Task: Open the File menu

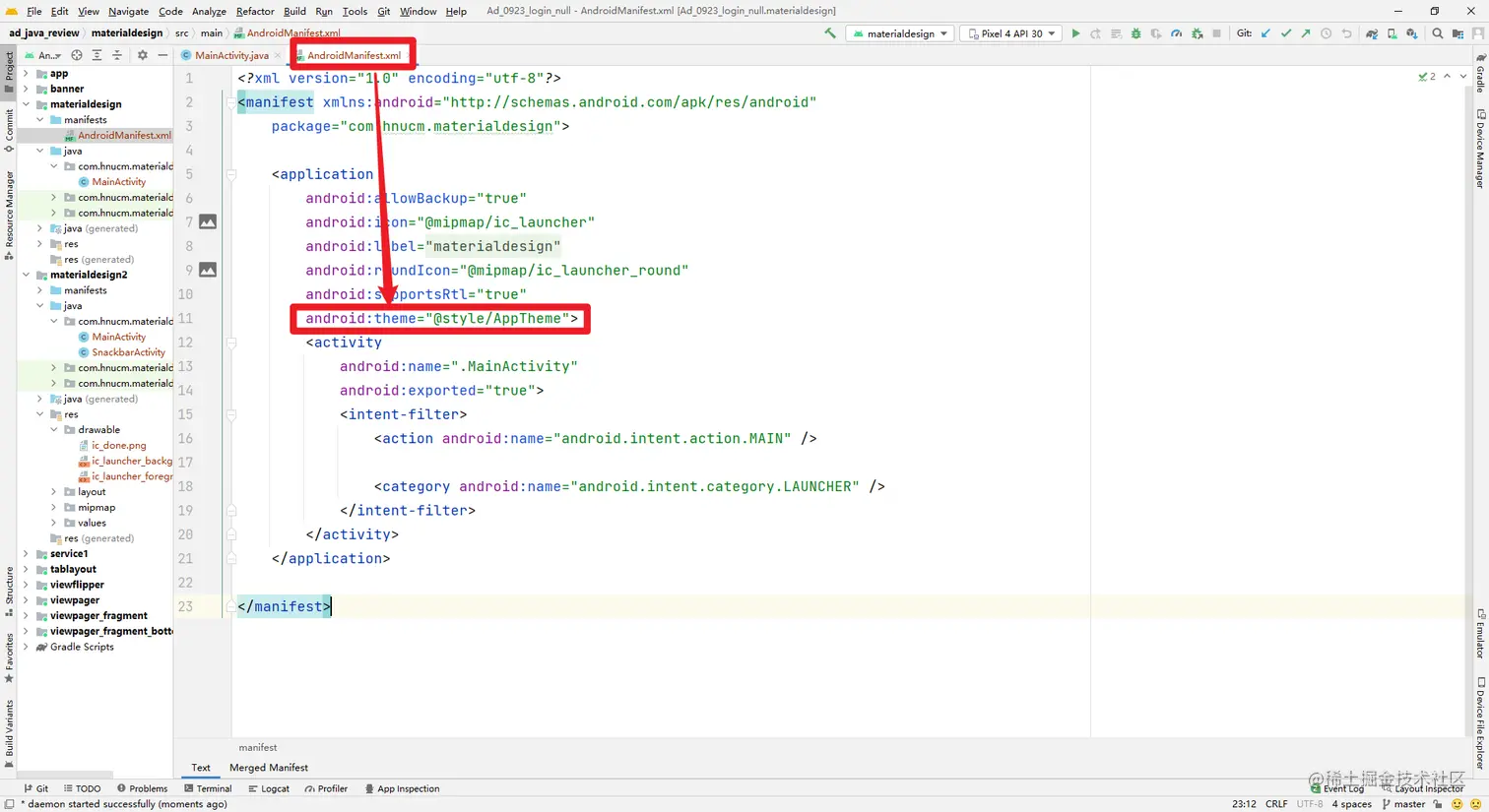Action: pyautogui.click(x=34, y=11)
